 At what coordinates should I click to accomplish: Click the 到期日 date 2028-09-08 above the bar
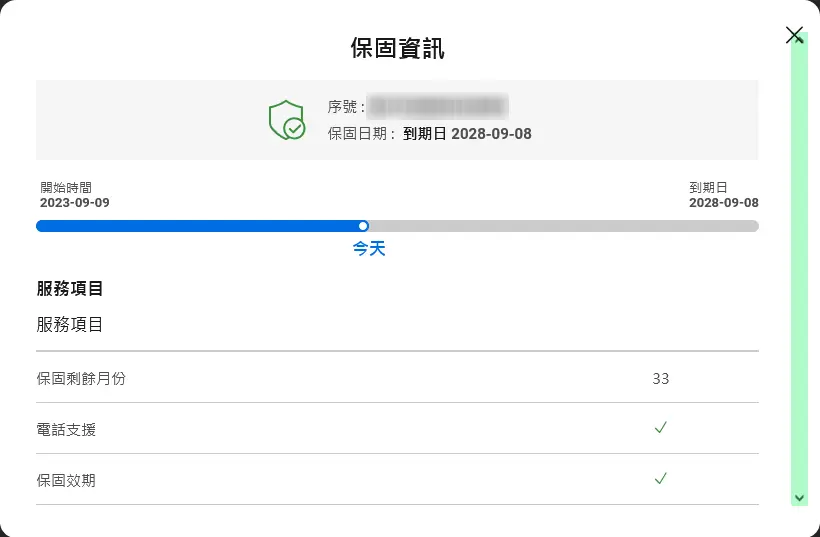click(x=723, y=203)
